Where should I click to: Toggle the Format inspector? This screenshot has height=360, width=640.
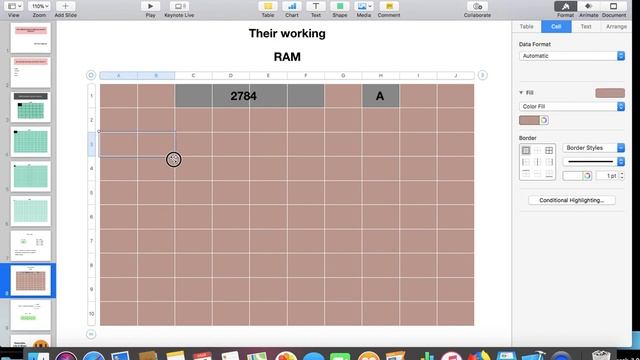(x=565, y=6)
